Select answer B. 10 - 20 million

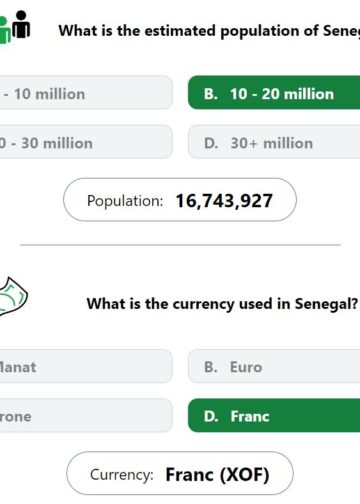tap(274, 93)
